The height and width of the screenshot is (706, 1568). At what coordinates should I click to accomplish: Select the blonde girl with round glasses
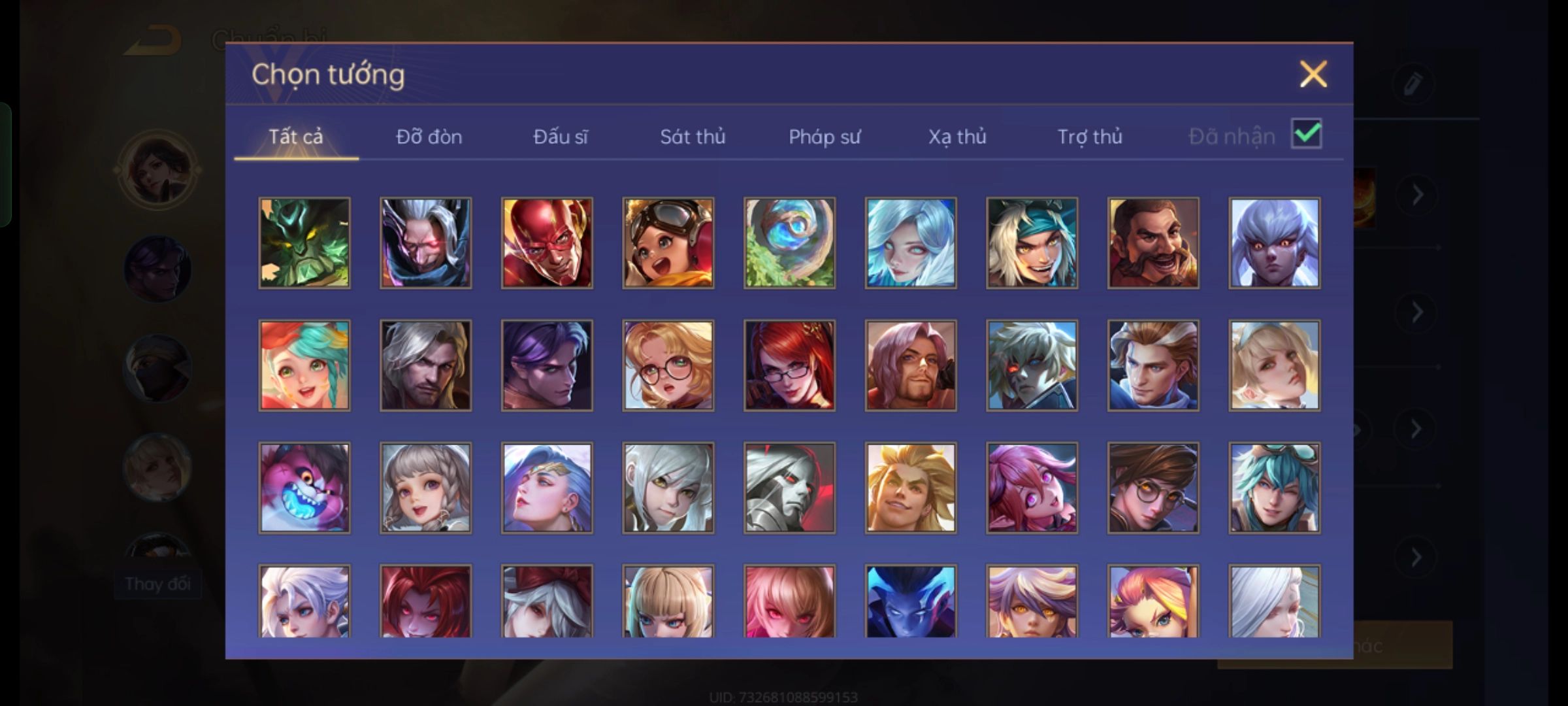click(668, 365)
